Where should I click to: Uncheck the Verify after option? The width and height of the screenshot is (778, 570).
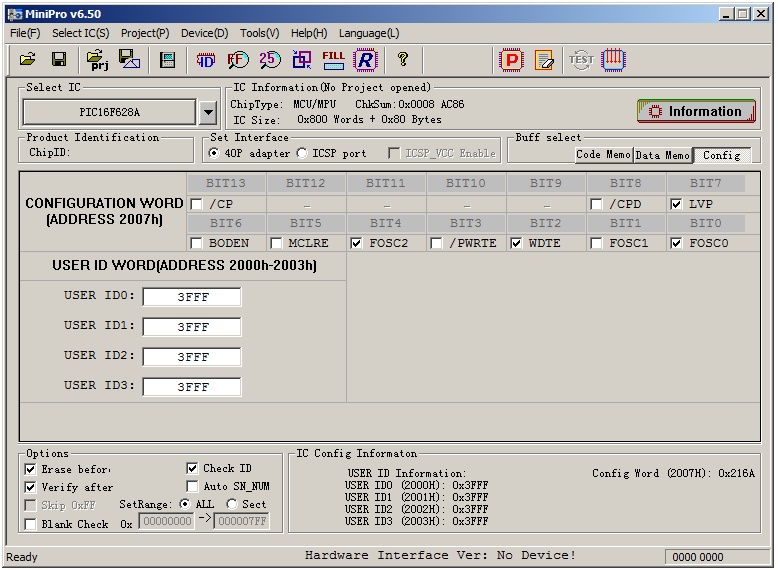31,487
